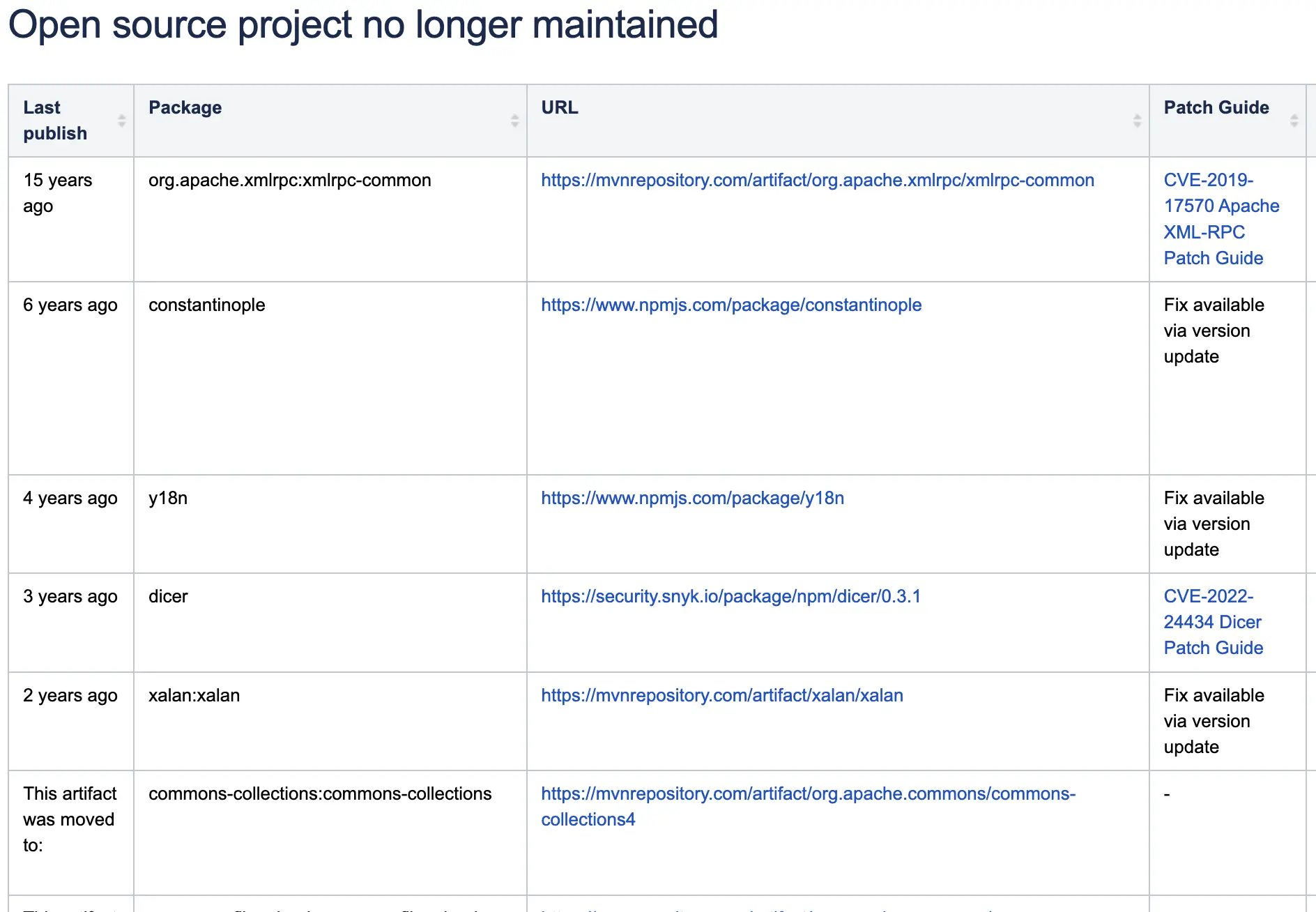Select the constantinople package name cell
This screenshot has height=912, width=1316.
(x=330, y=378)
